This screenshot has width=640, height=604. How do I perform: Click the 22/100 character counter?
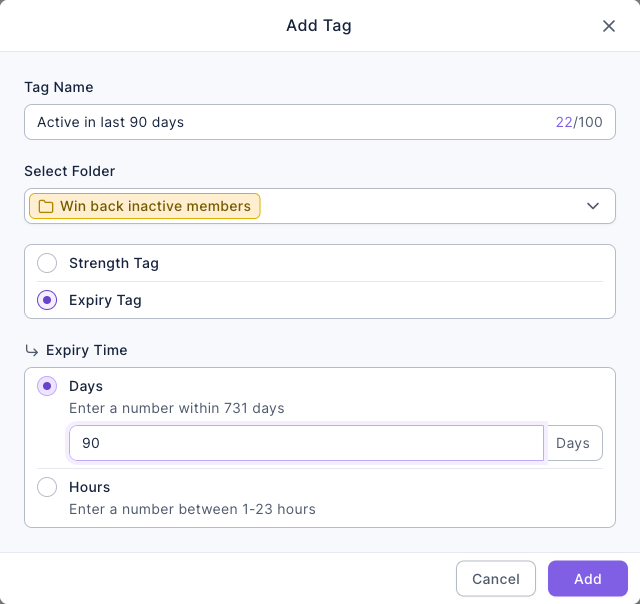[x=579, y=122]
